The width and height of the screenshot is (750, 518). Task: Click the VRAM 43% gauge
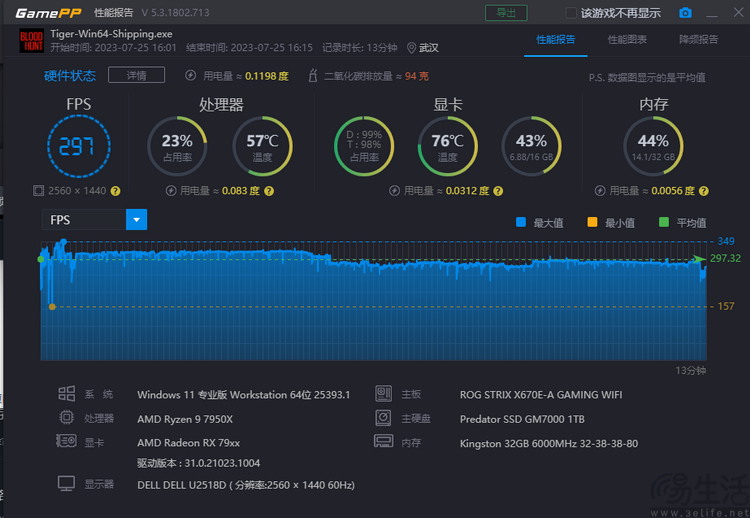tap(531, 146)
